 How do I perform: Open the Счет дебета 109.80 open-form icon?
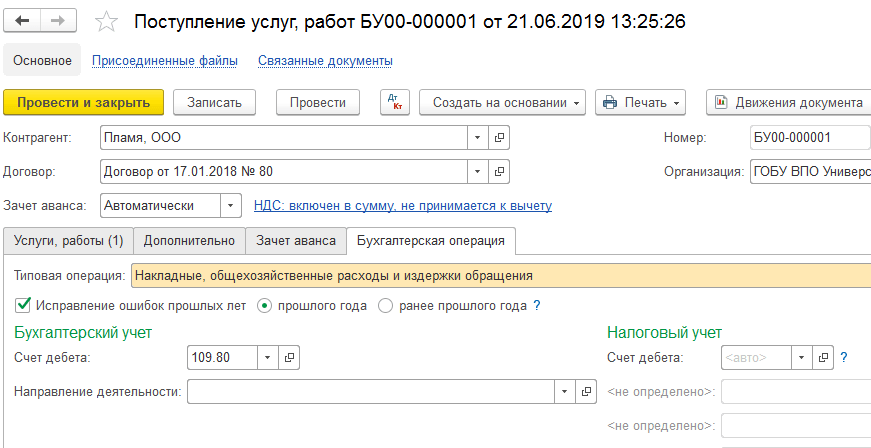[291, 357]
